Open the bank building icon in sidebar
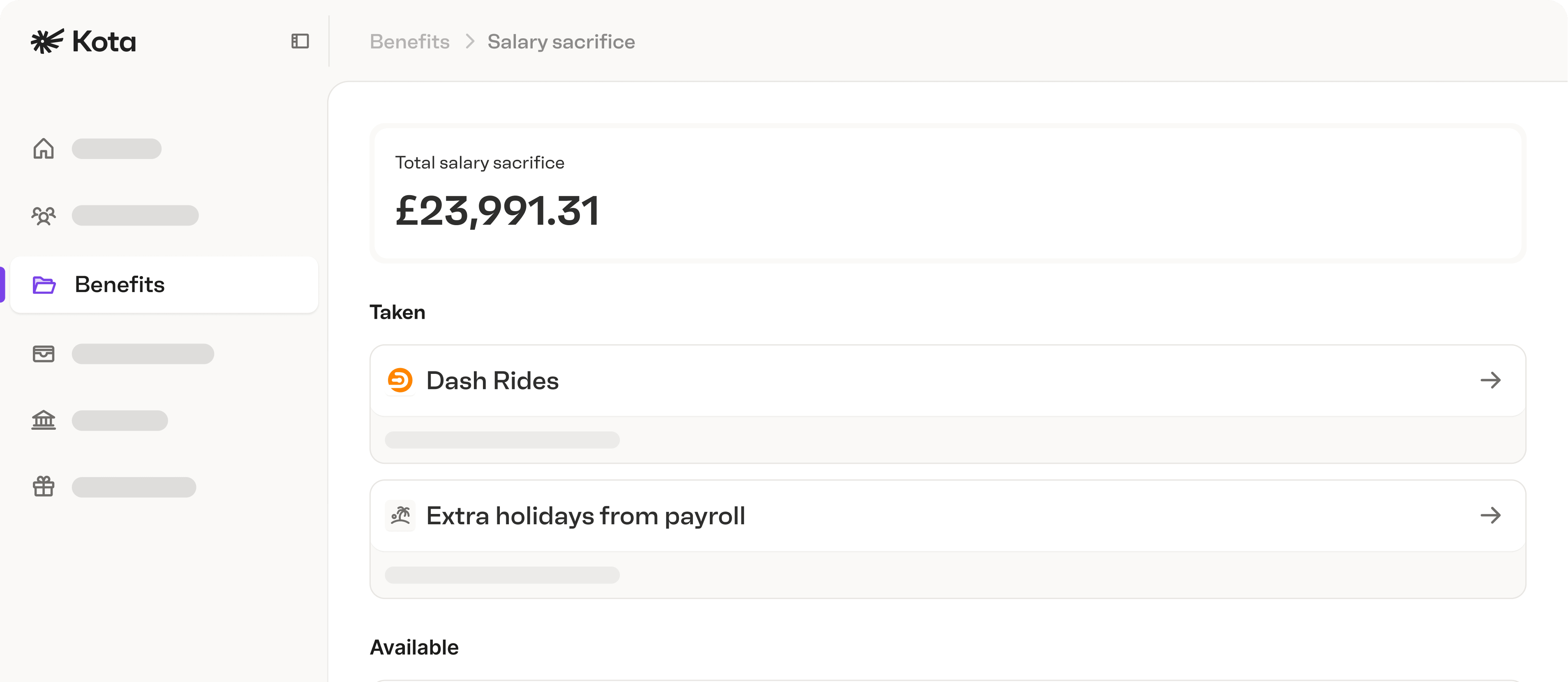1568x682 pixels. tap(44, 420)
